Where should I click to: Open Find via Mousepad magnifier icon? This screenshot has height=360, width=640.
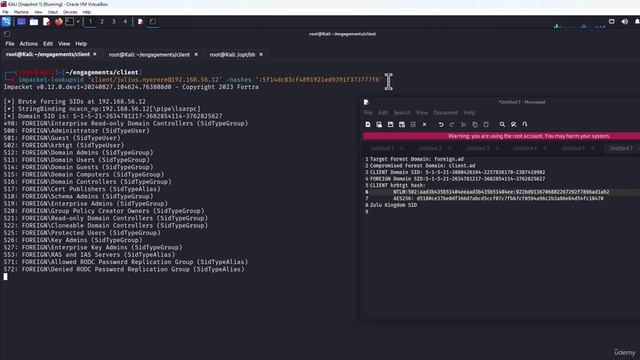(502, 124)
